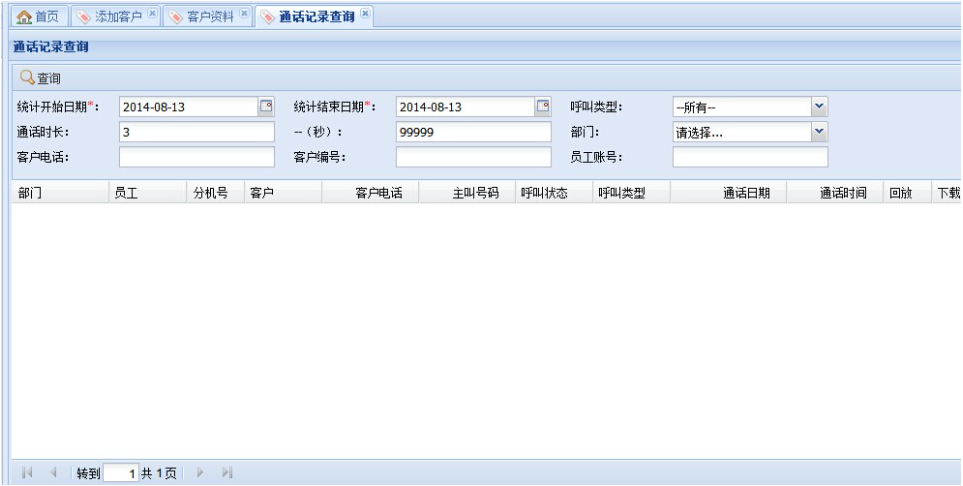This screenshot has width=963, height=486.
Task: Click the 查询 search button
Action: pyautogui.click(x=41, y=78)
